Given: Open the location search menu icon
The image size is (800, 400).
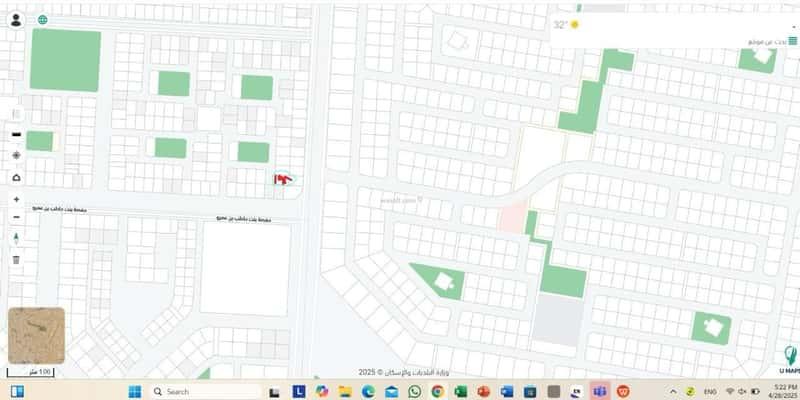Looking at the screenshot, I should [x=791, y=41].
